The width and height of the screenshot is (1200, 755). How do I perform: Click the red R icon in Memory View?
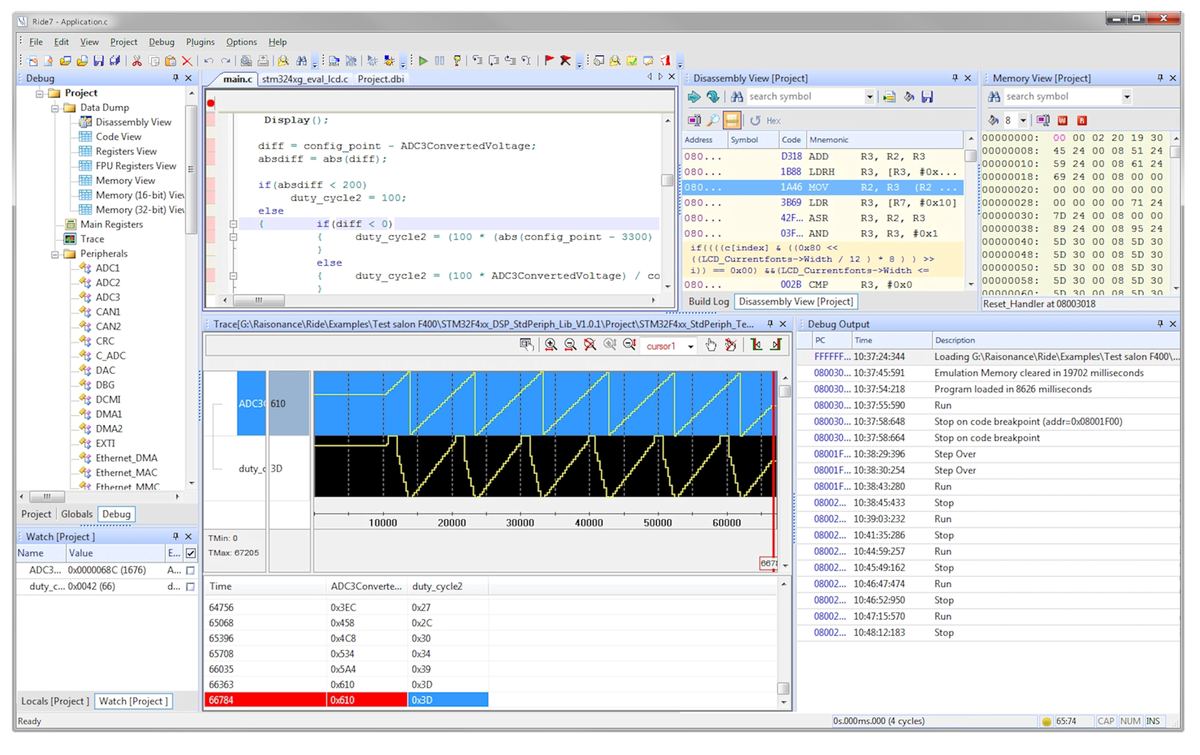pyautogui.click(x=1082, y=120)
